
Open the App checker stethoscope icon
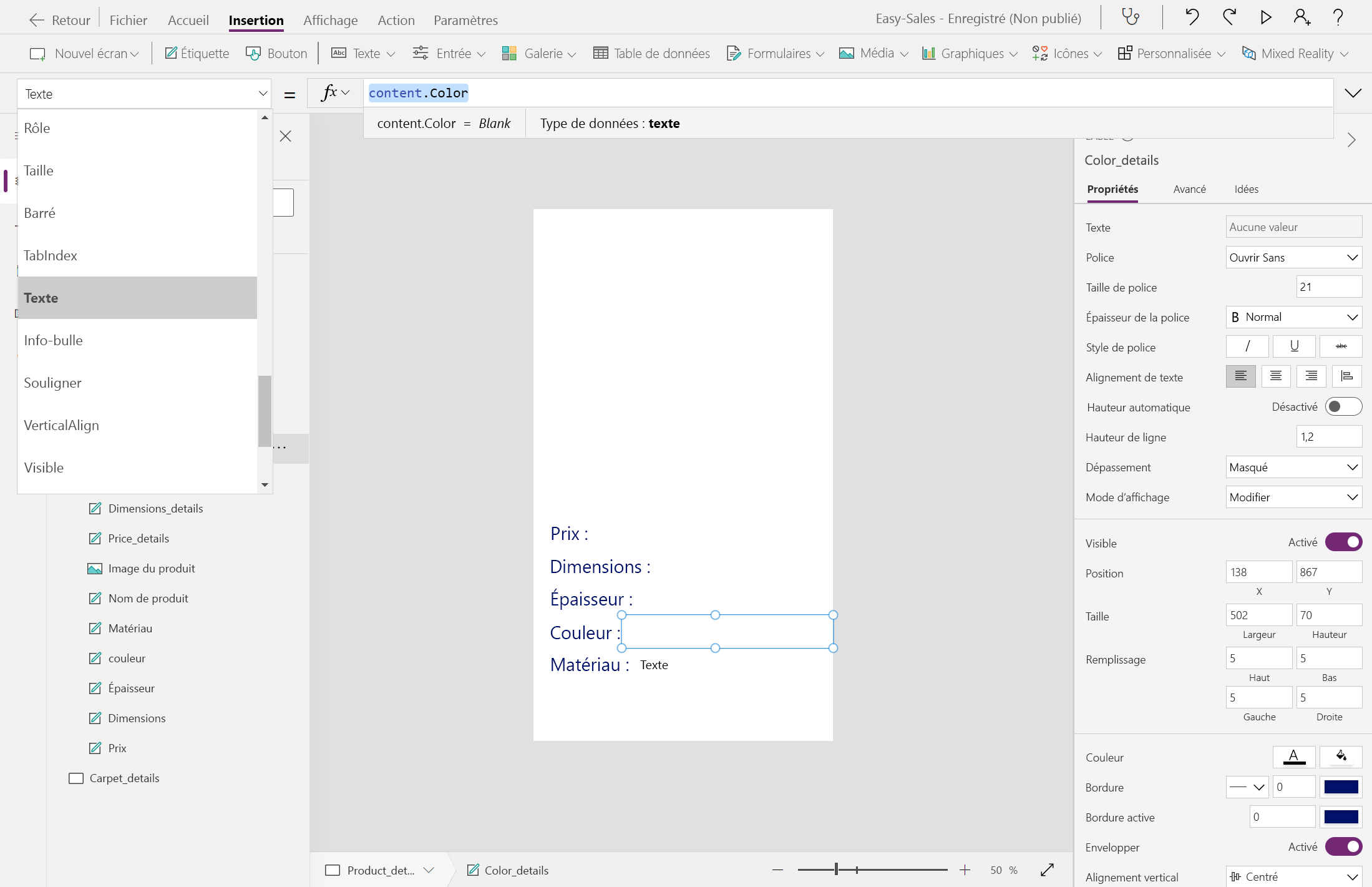[1131, 17]
